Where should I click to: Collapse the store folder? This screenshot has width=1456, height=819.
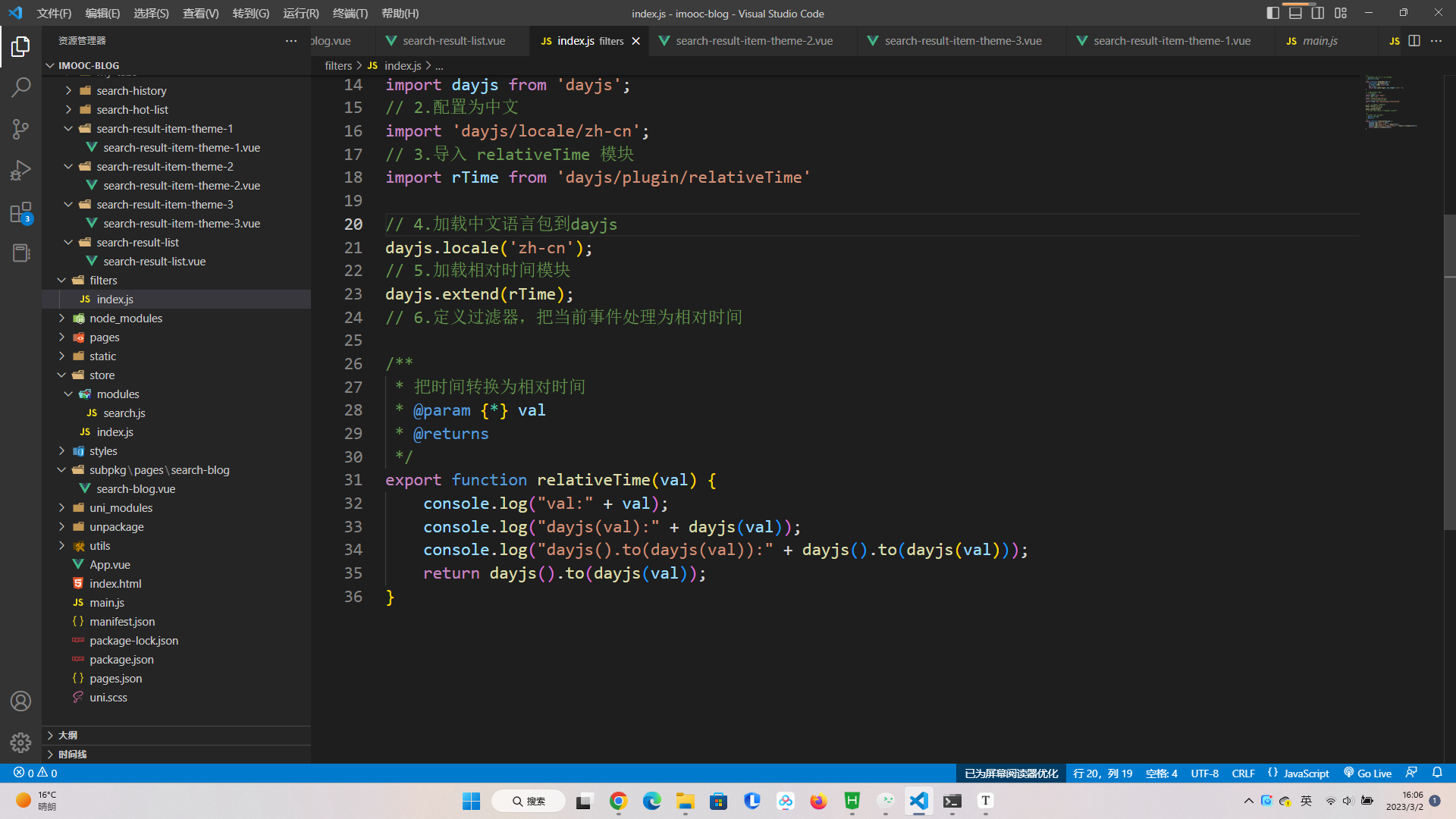pos(61,375)
